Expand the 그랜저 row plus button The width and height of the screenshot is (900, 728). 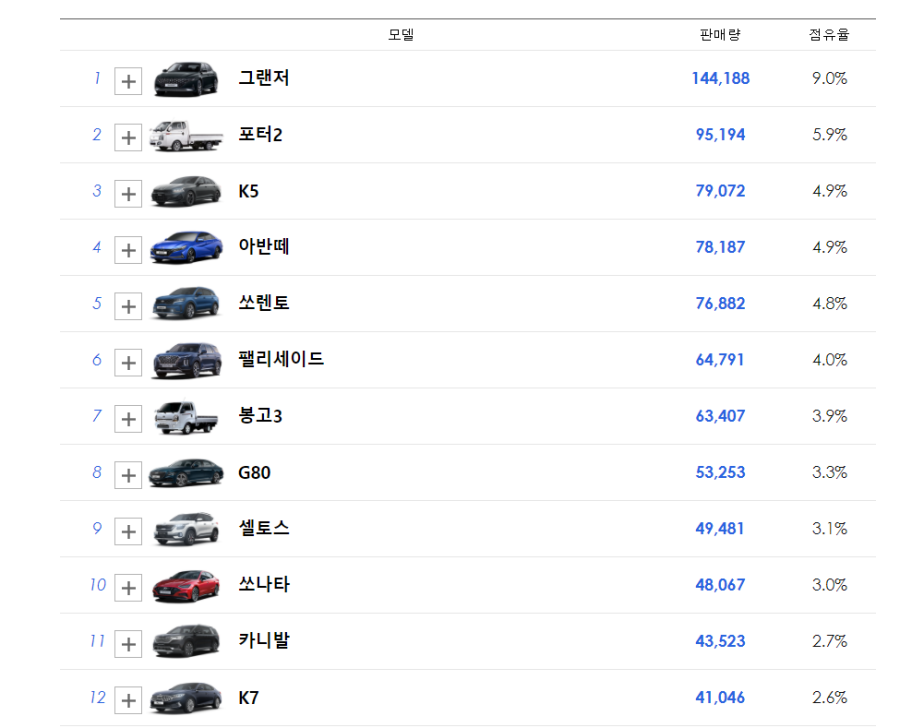tap(128, 81)
